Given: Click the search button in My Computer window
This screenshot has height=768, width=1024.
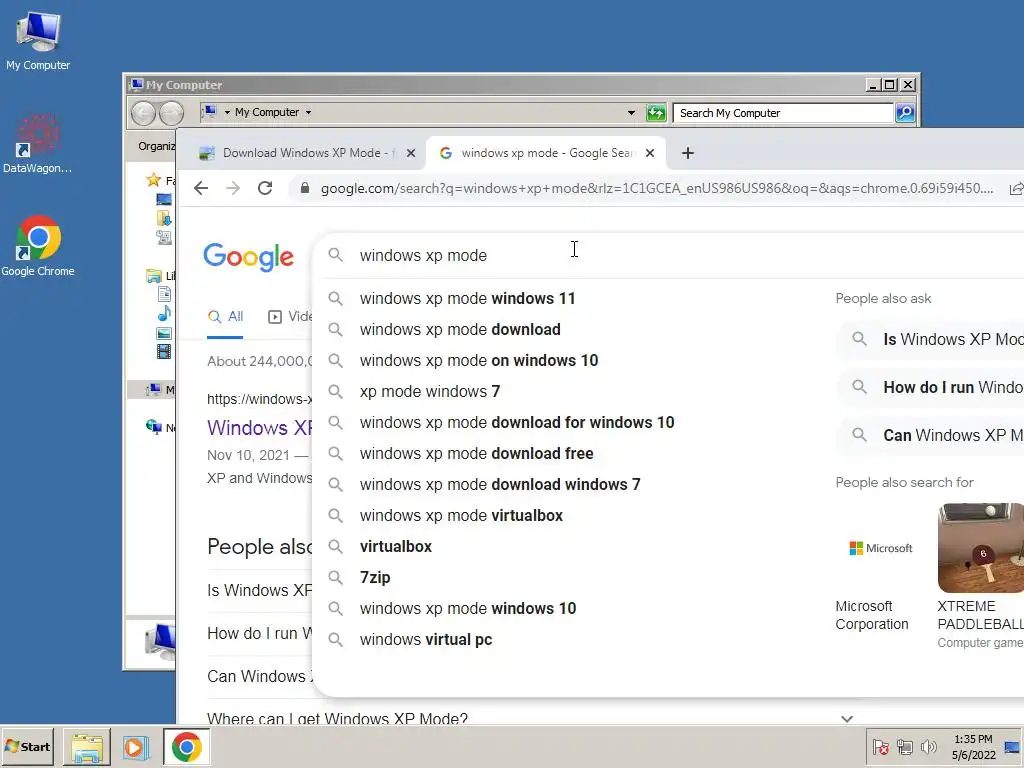Looking at the screenshot, I should pyautogui.click(x=904, y=112).
